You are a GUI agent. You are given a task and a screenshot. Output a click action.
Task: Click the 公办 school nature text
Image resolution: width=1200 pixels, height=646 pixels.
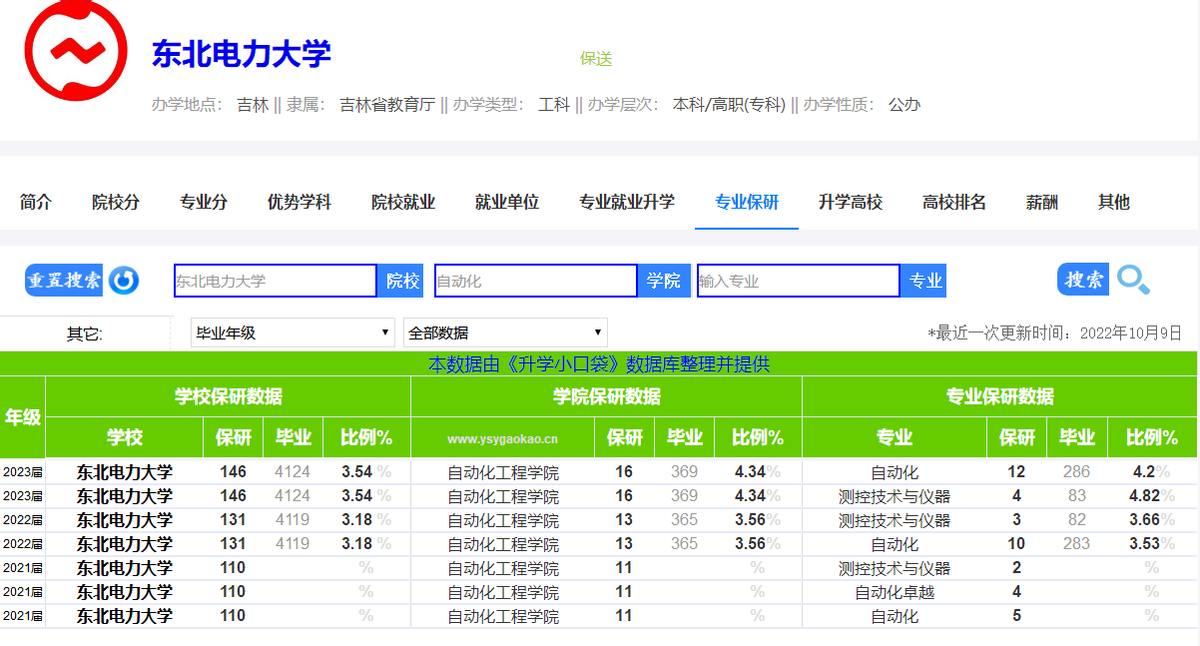point(904,104)
